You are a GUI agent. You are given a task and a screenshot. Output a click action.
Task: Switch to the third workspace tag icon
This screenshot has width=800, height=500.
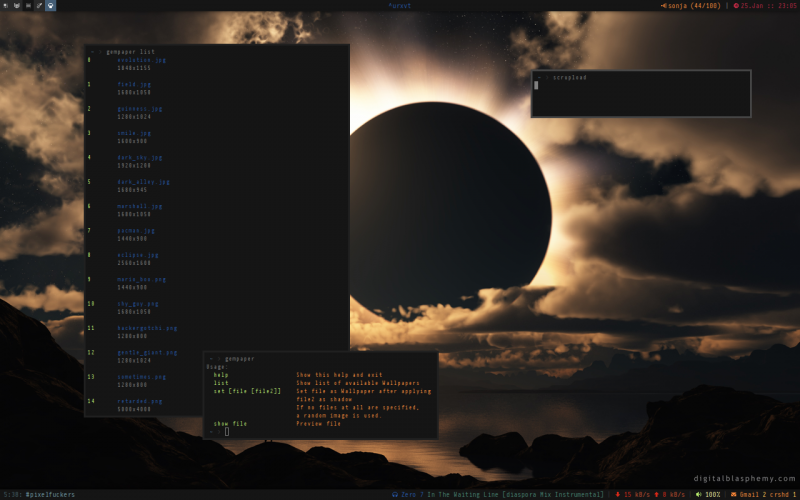tap(28, 6)
